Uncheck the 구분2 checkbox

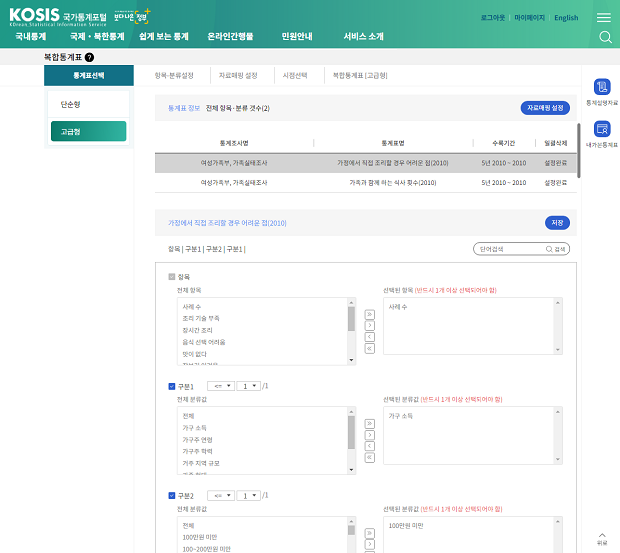(172, 496)
